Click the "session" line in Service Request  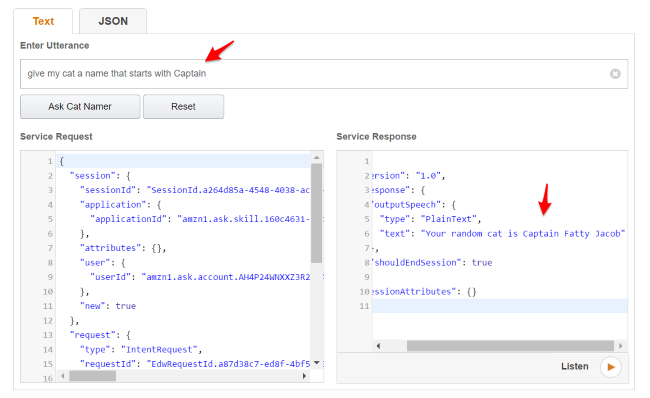(x=101, y=176)
